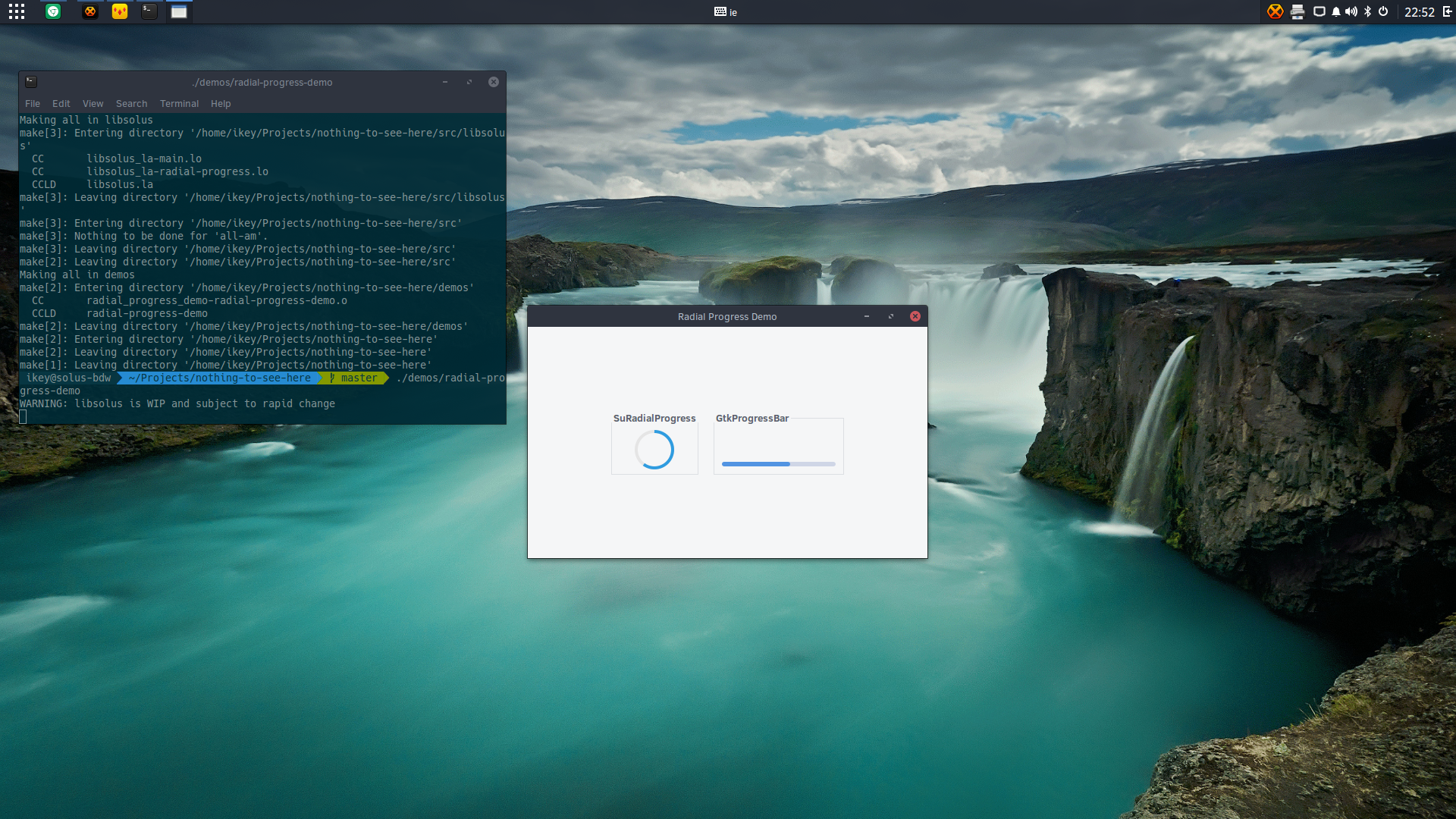Screen dimensions: 1456x819
Task: Open the terminal View menu
Action: pyautogui.click(x=93, y=104)
